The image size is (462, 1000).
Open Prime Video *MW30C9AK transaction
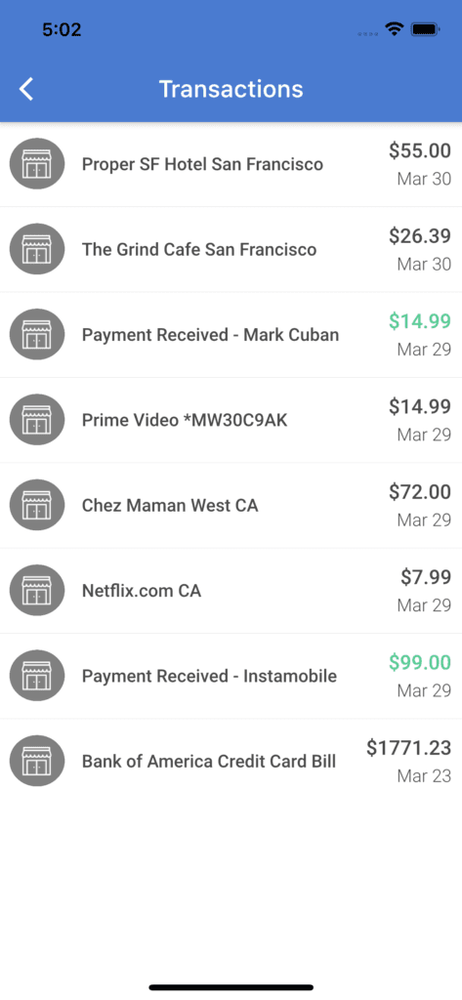pyautogui.click(x=231, y=420)
